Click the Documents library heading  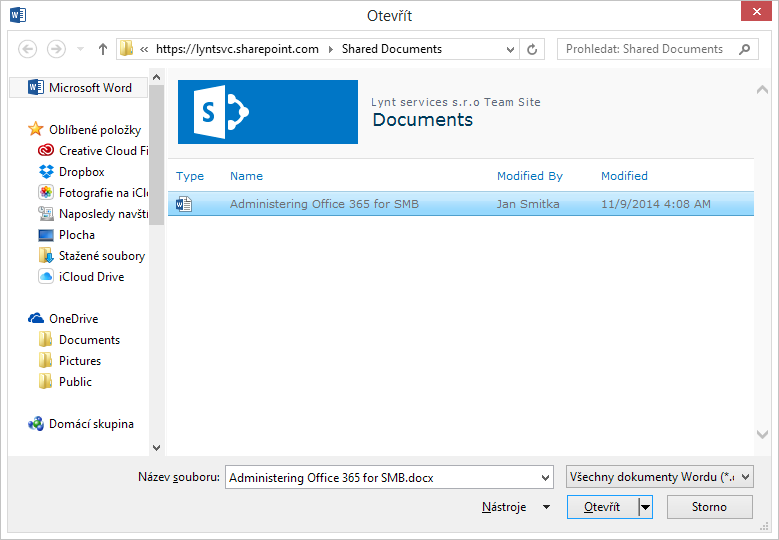coord(422,120)
